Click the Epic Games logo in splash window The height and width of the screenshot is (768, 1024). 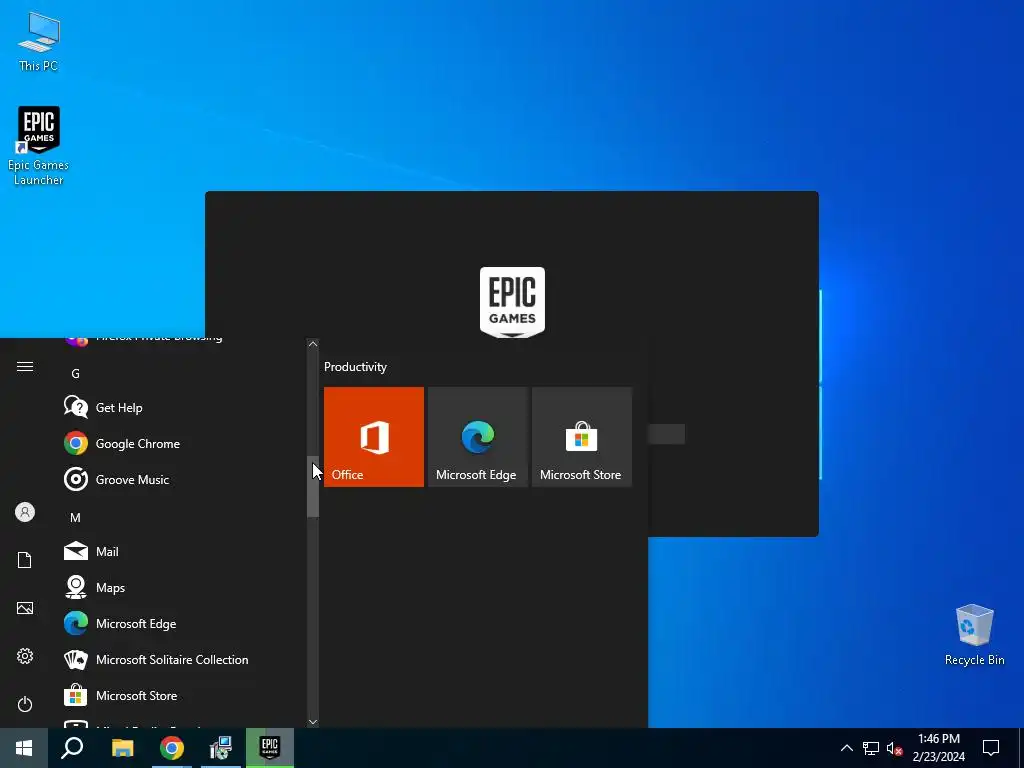(x=512, y=302)
